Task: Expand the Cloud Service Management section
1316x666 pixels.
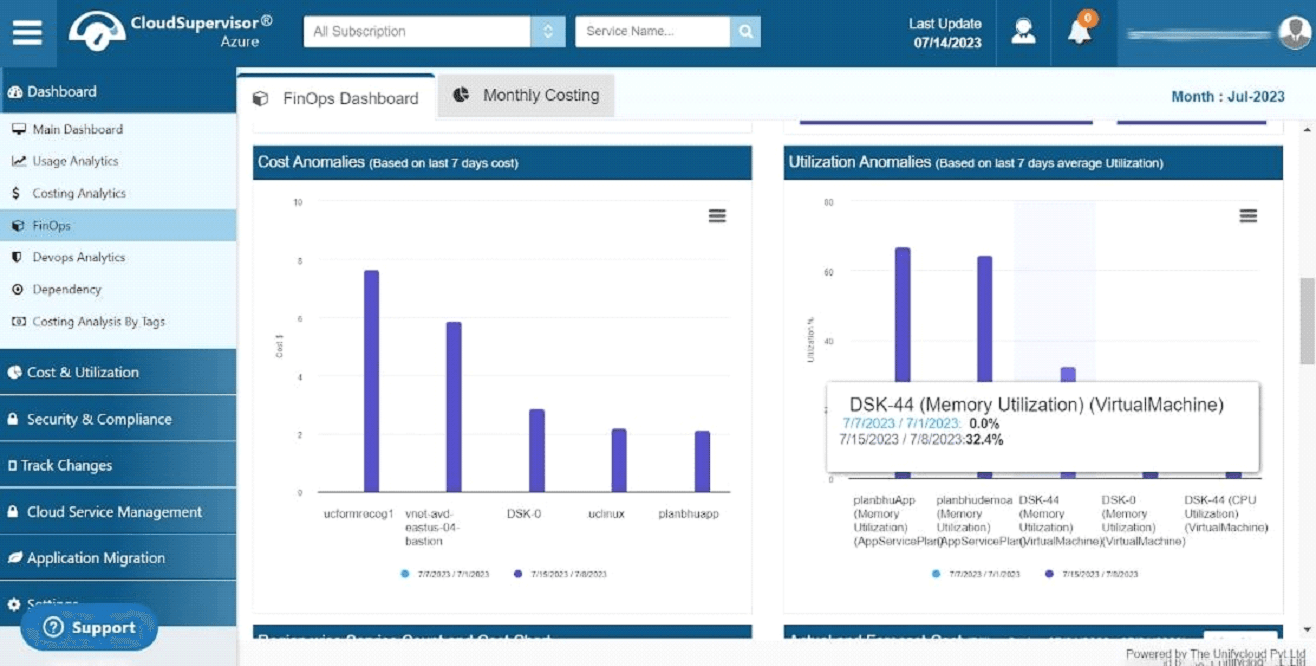Action: (118, 511)
